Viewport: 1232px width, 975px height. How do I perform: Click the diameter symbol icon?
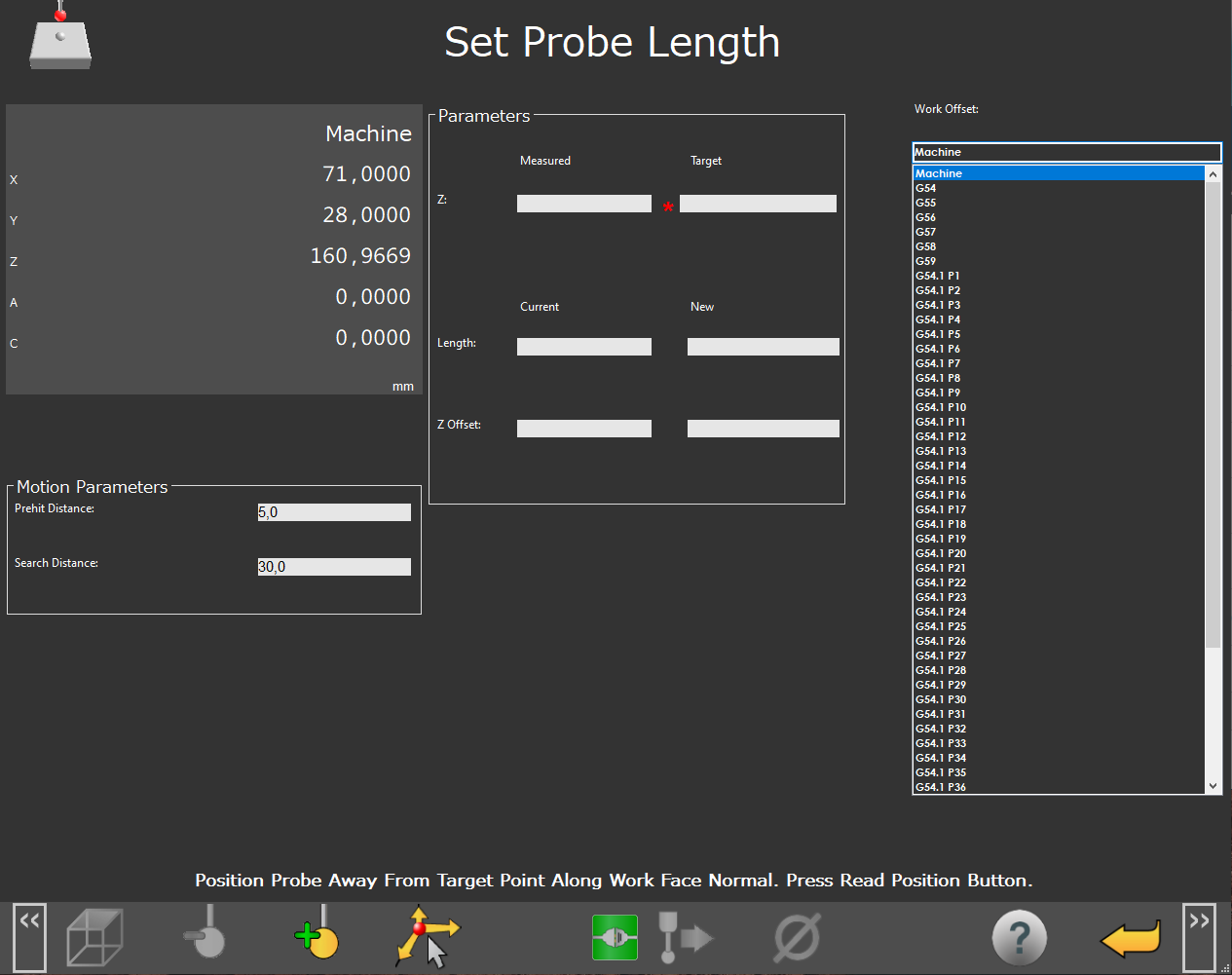(797, 937)
